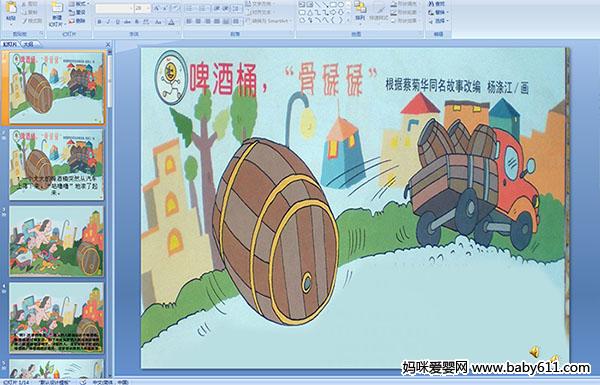The width and height of the screenshot is (600, 385).
Task: Click the Paste icon in clipboard group
Action: [11, 8]
